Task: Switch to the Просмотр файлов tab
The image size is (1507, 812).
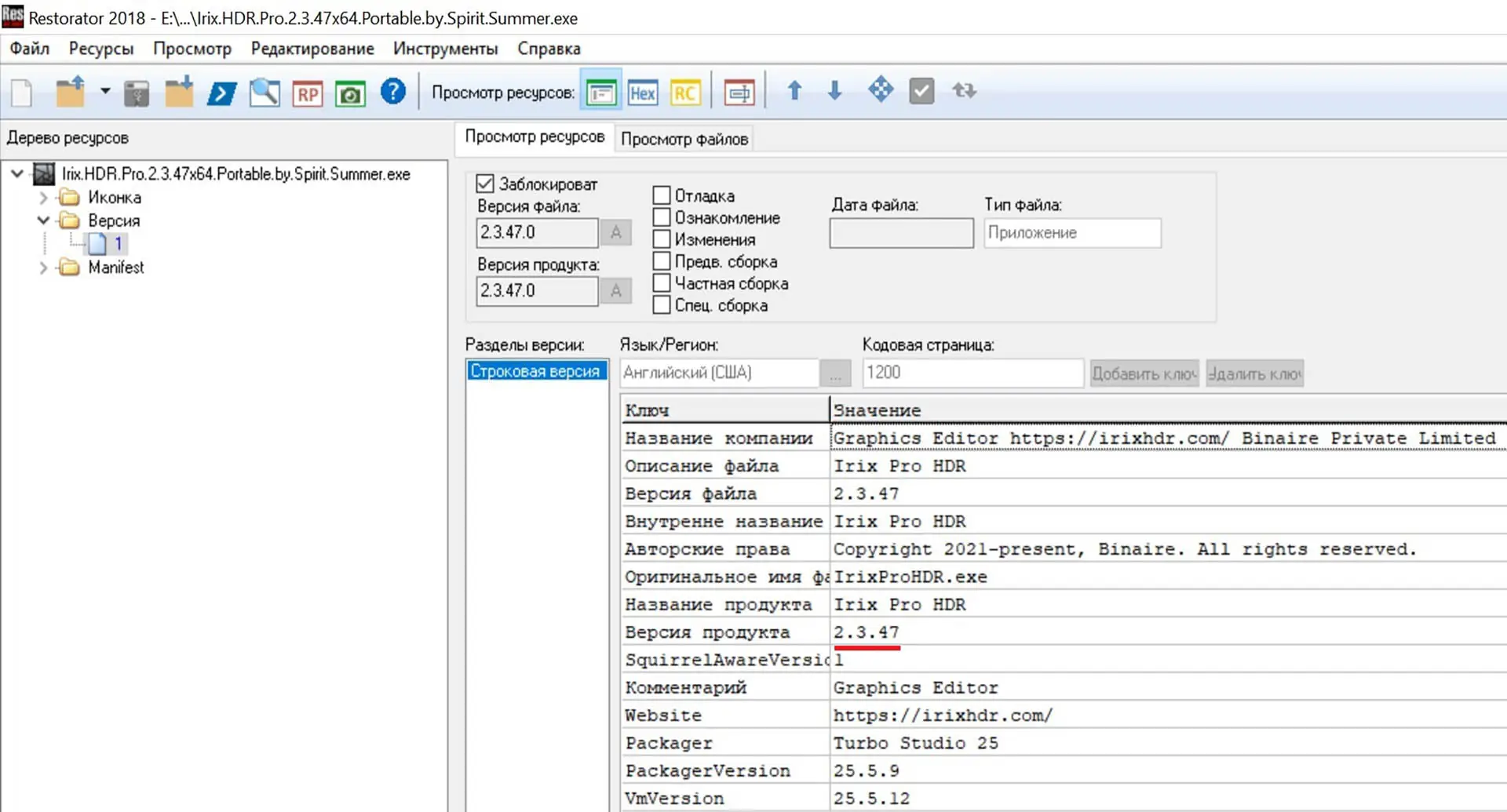Action: tap(684, 138)
